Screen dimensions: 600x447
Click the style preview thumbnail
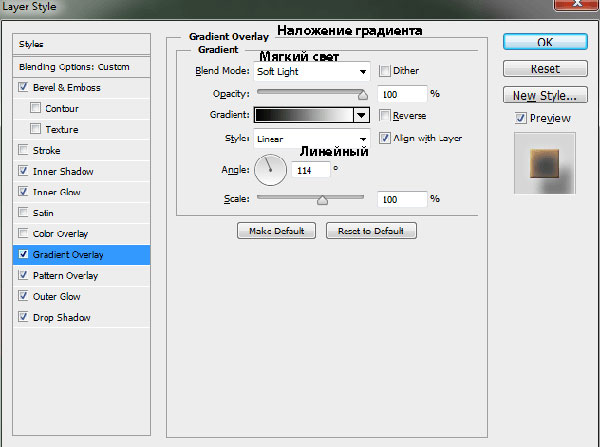coord(545,163)
